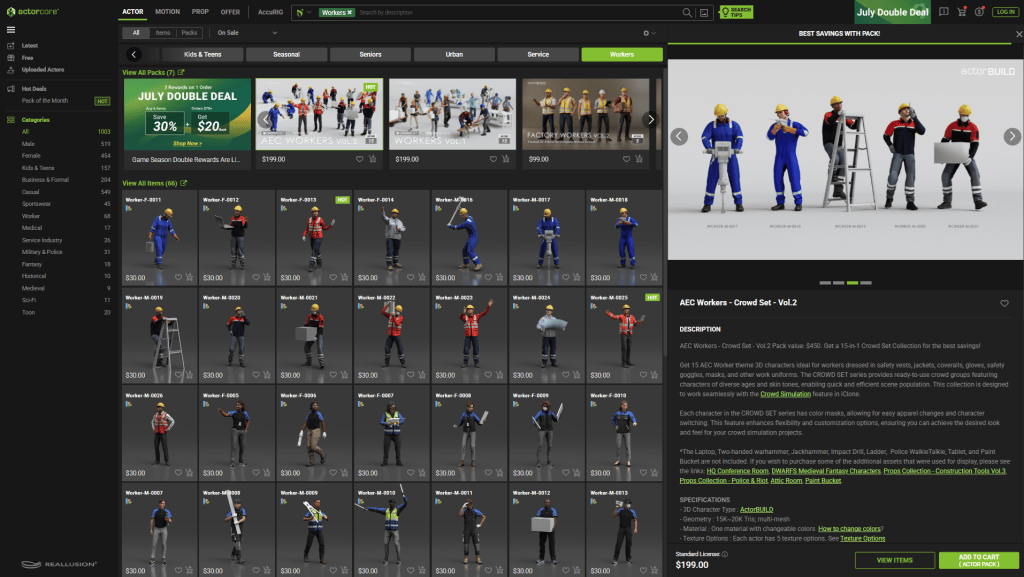
Task: Add Worker-F-0010 to cart
Action: pos(654,473)
